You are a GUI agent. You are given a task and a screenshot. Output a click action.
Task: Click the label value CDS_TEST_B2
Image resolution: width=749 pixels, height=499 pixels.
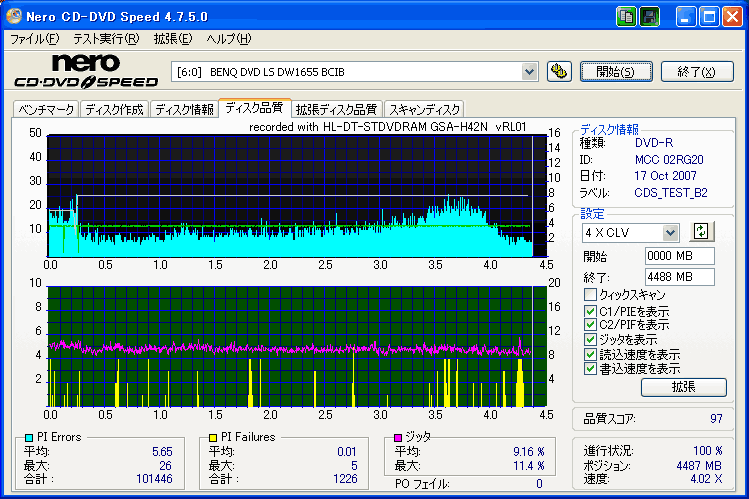pos(671,192)
